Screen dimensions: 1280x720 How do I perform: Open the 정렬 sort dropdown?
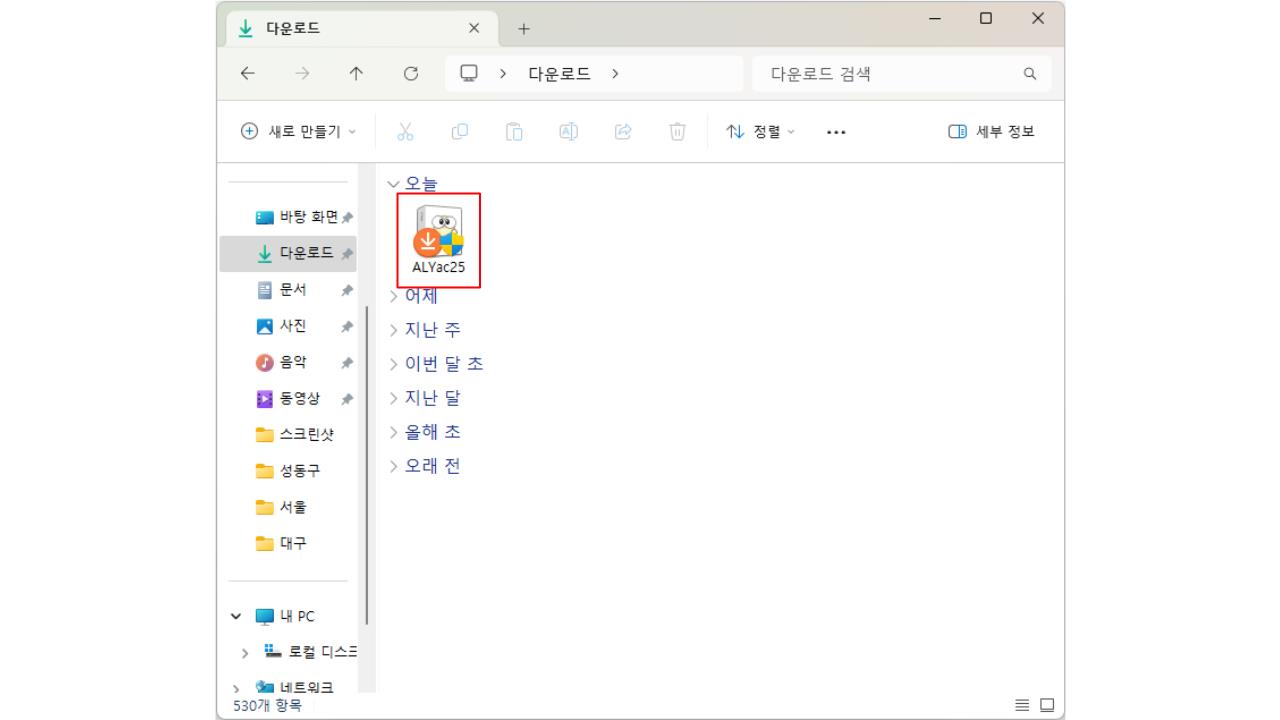point(761,131)
